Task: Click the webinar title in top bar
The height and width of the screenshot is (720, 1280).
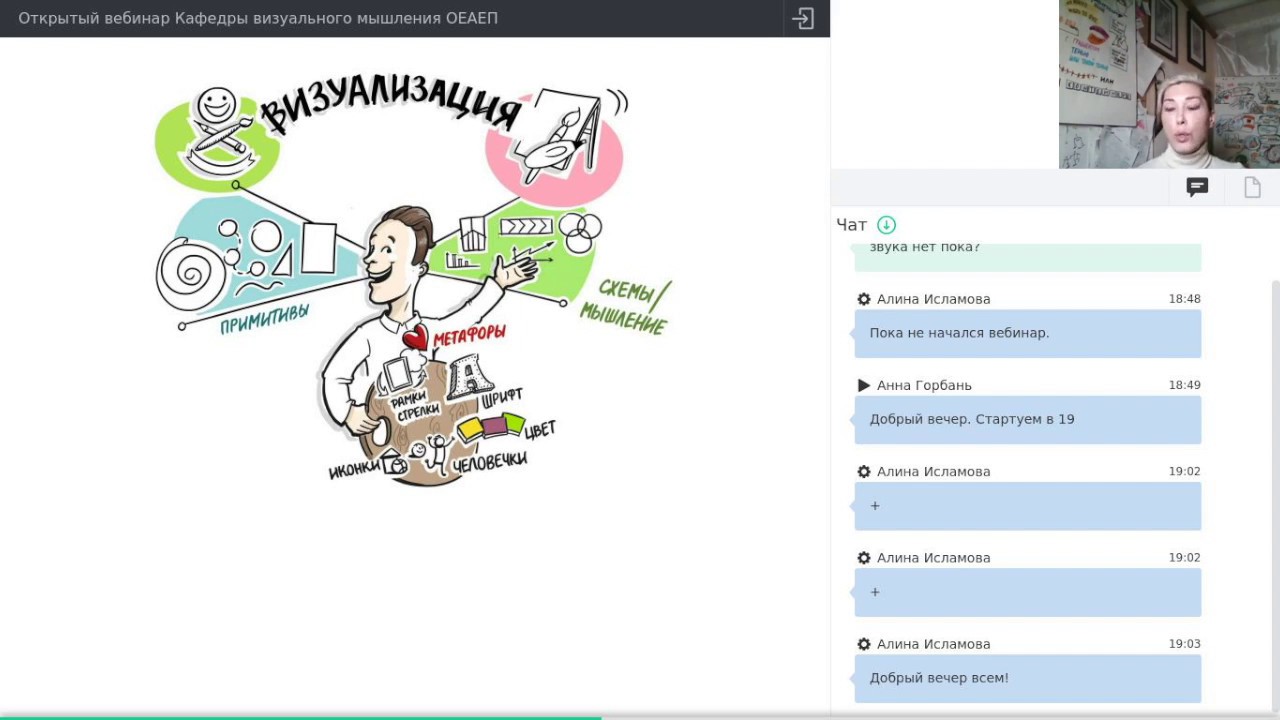Action: [258, 18]
